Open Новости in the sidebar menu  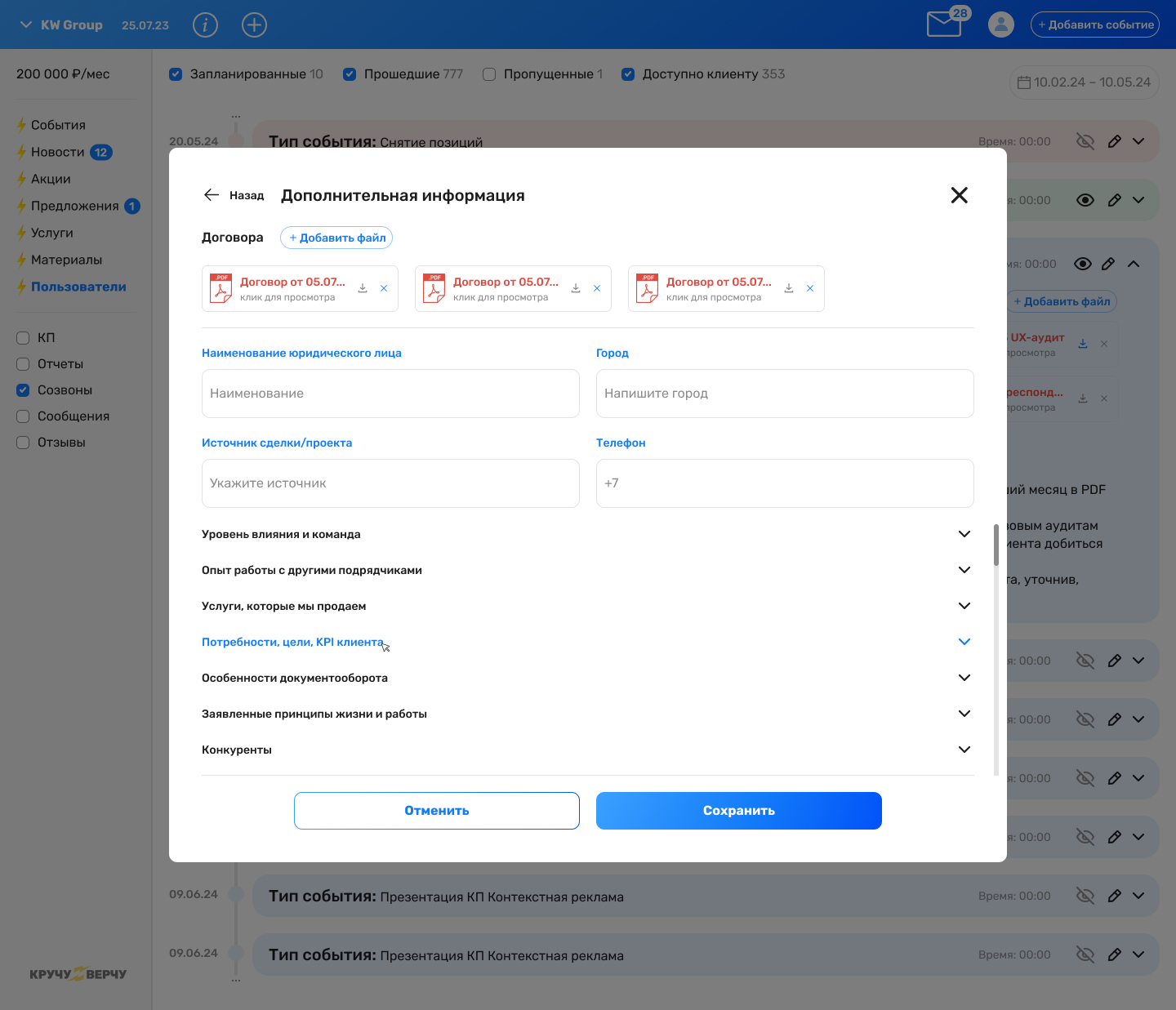pyautogui.click(x=58, y=152)
